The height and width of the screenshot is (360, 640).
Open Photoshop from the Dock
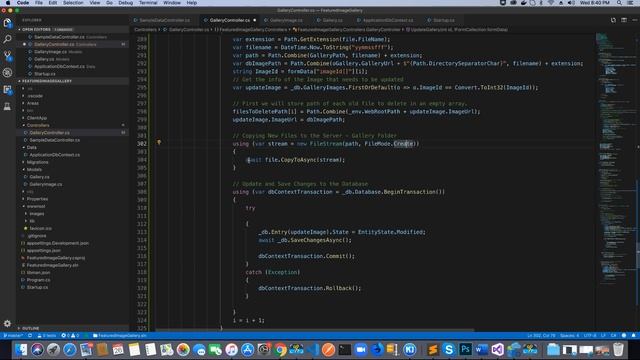click(x=465, y=349)
